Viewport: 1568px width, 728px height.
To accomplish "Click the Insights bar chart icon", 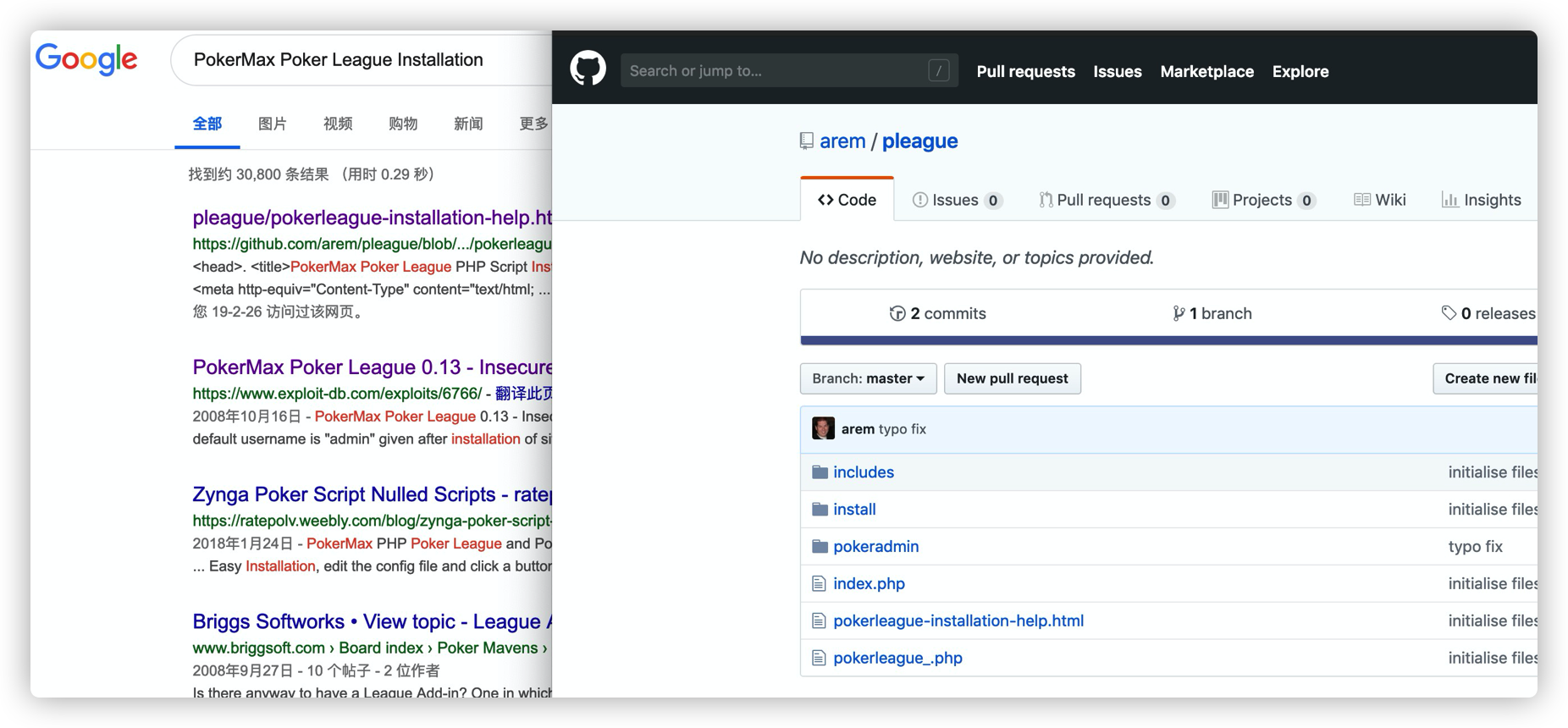I will pyautogui.click(x=1449, y=200).
